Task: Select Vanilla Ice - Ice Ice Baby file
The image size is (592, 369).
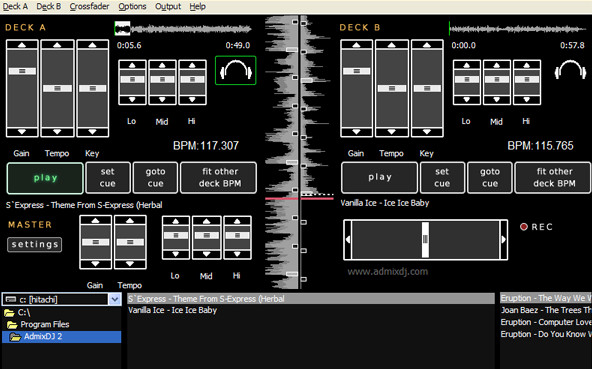Action: click(311, 310)
